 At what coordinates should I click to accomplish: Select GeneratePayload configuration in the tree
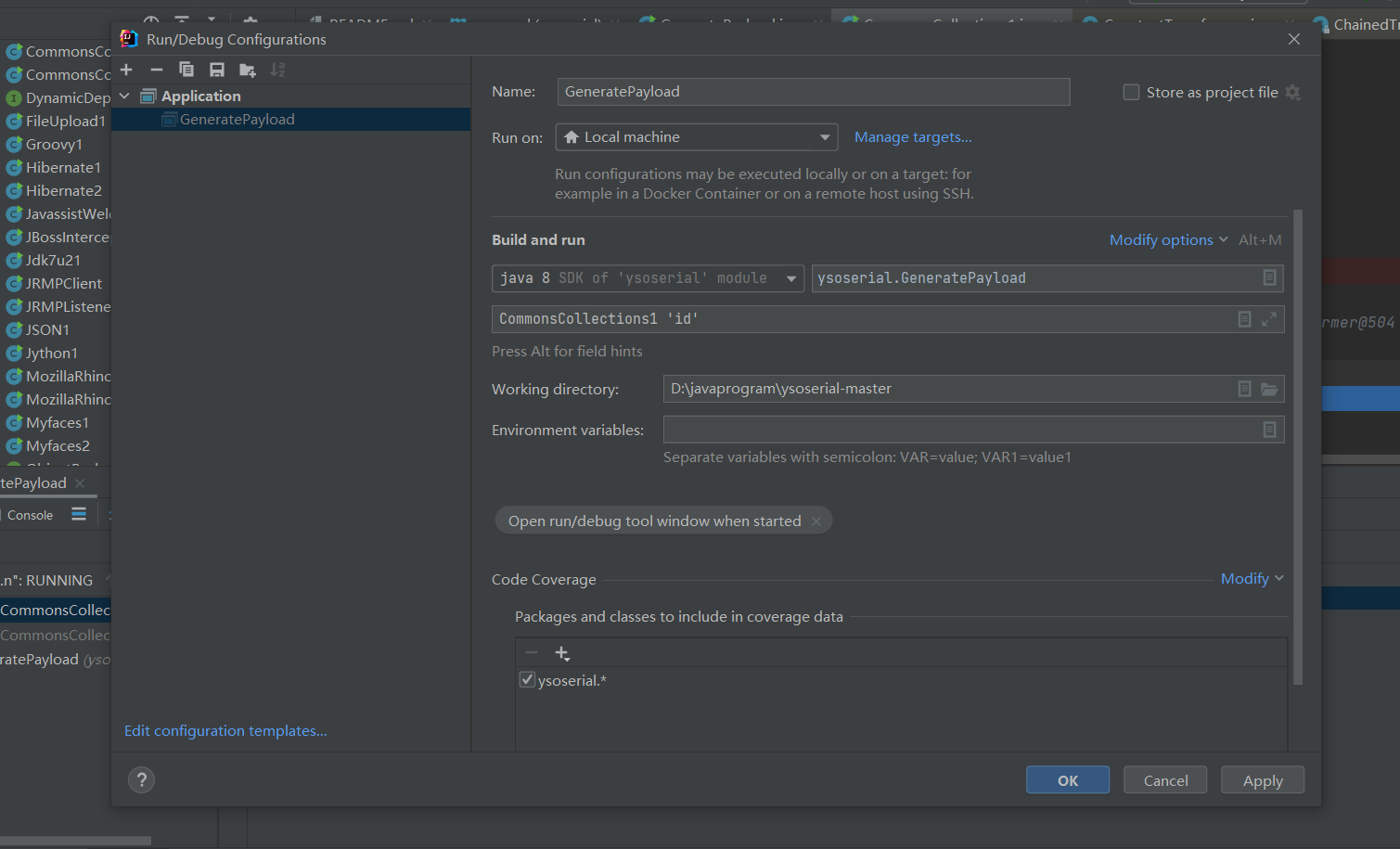(290, 119)
